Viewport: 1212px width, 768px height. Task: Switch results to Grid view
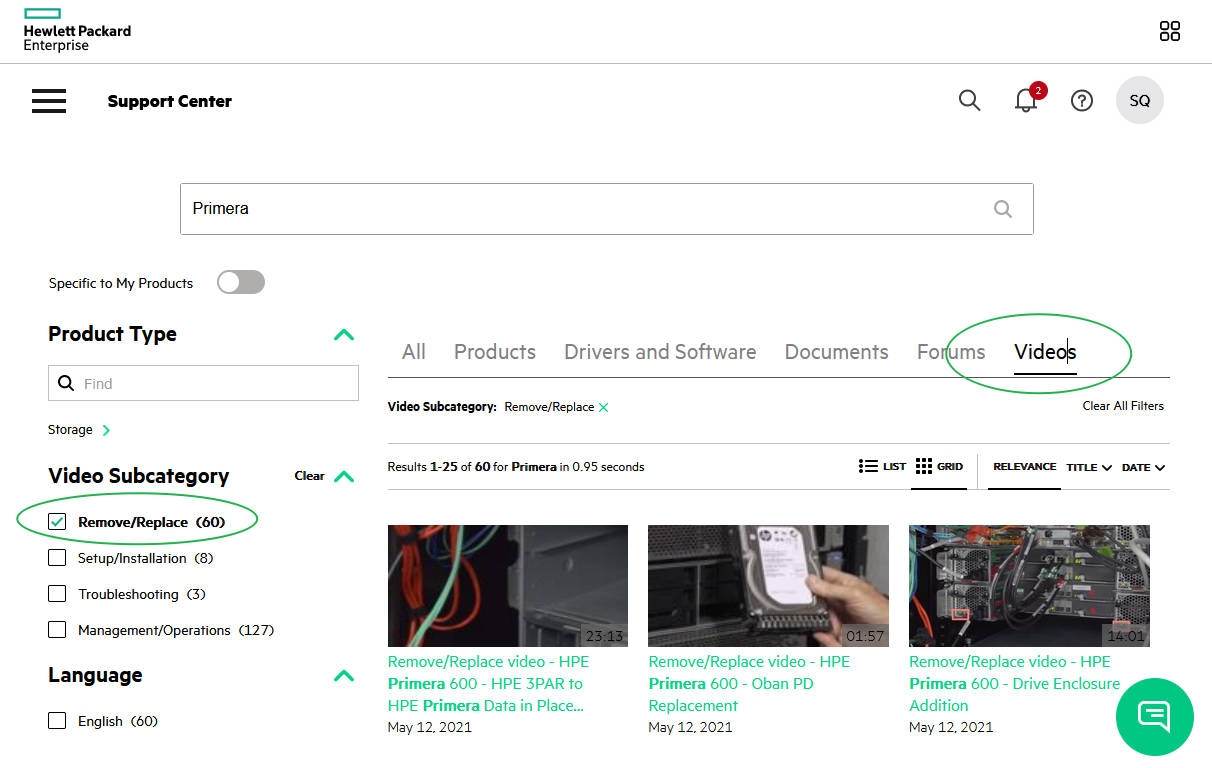coord(939,467)
